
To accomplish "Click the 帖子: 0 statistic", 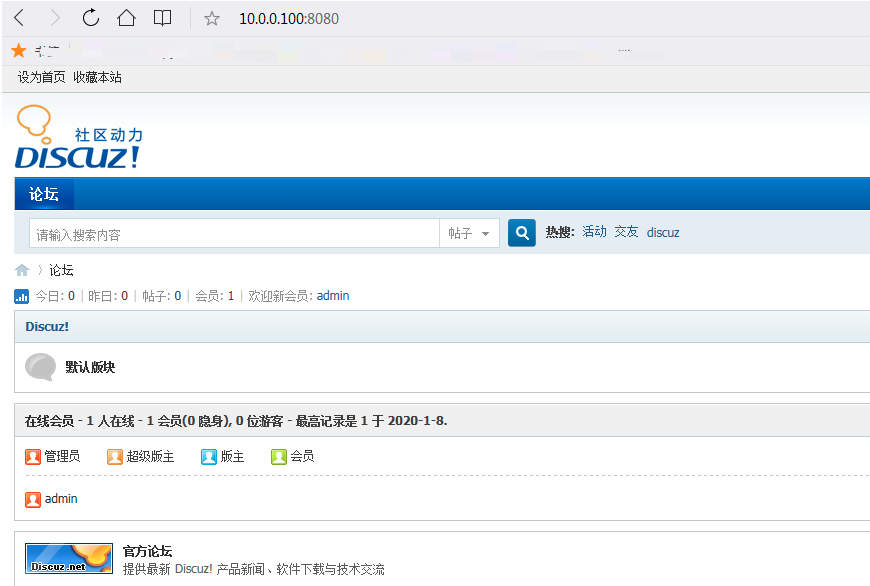I will [161, 296].
